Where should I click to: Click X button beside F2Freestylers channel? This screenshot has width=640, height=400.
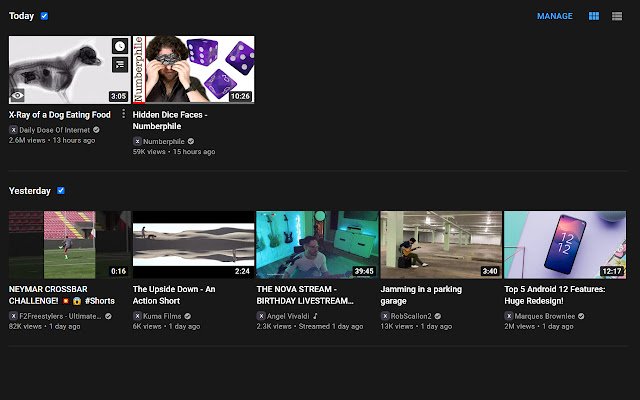pos(13,316)
